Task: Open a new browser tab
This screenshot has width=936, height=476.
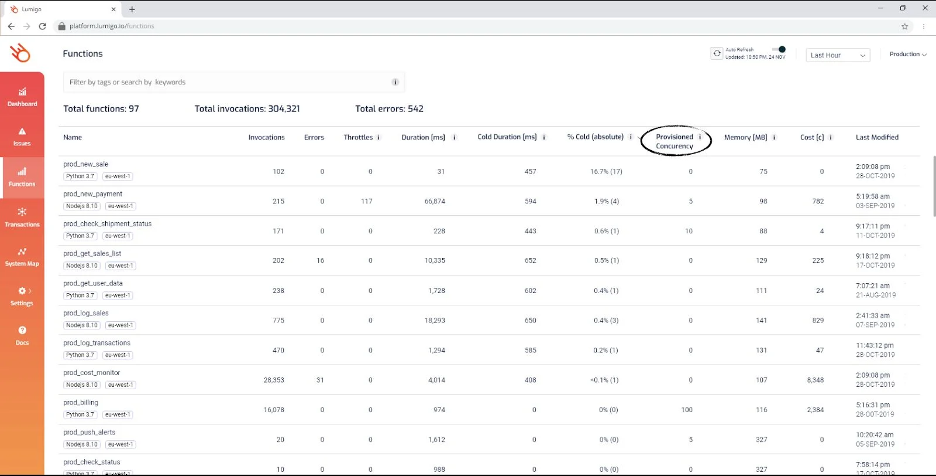Action: (x=131, y=8)
